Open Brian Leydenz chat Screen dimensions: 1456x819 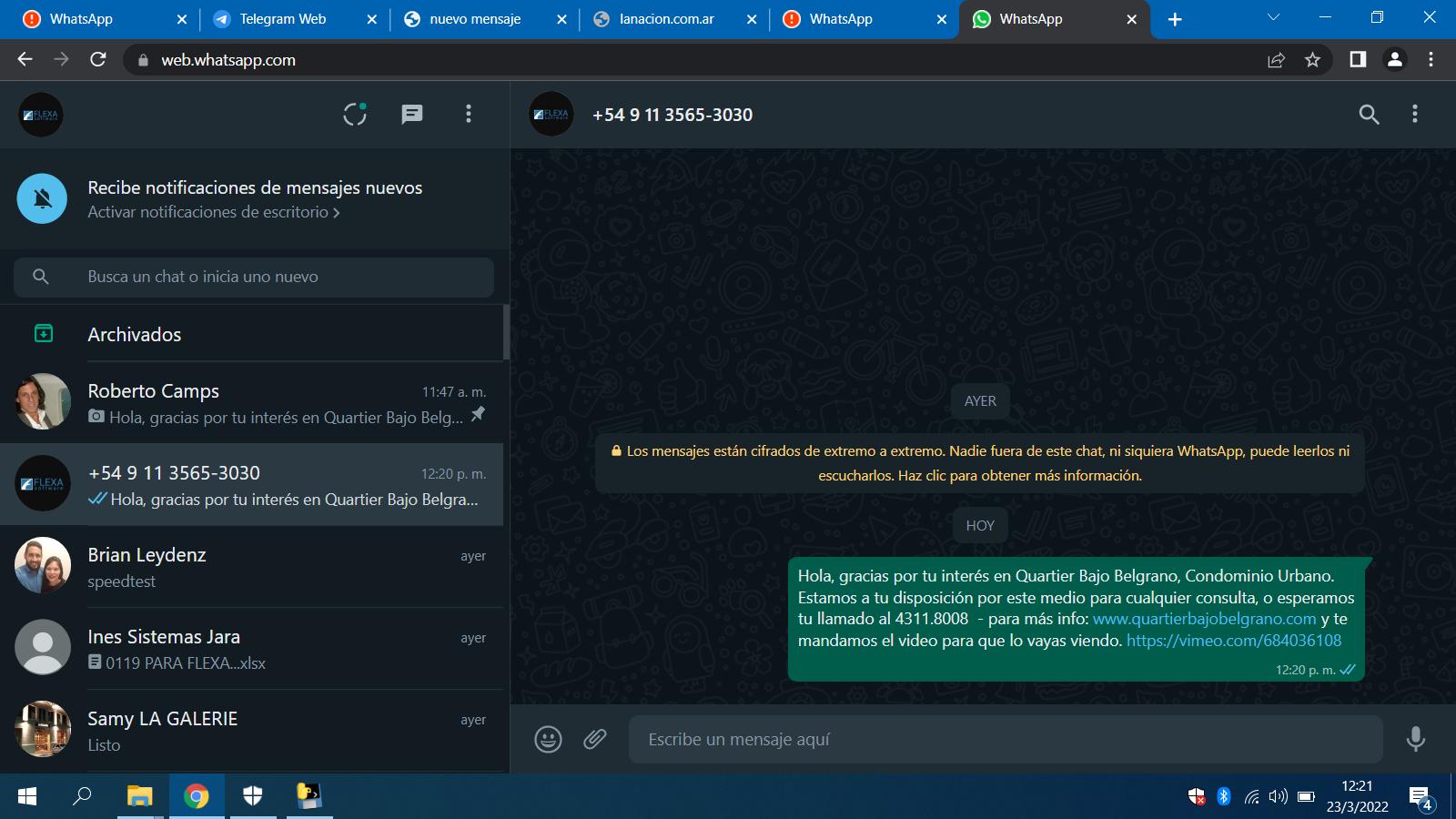[x=251, y=567]
